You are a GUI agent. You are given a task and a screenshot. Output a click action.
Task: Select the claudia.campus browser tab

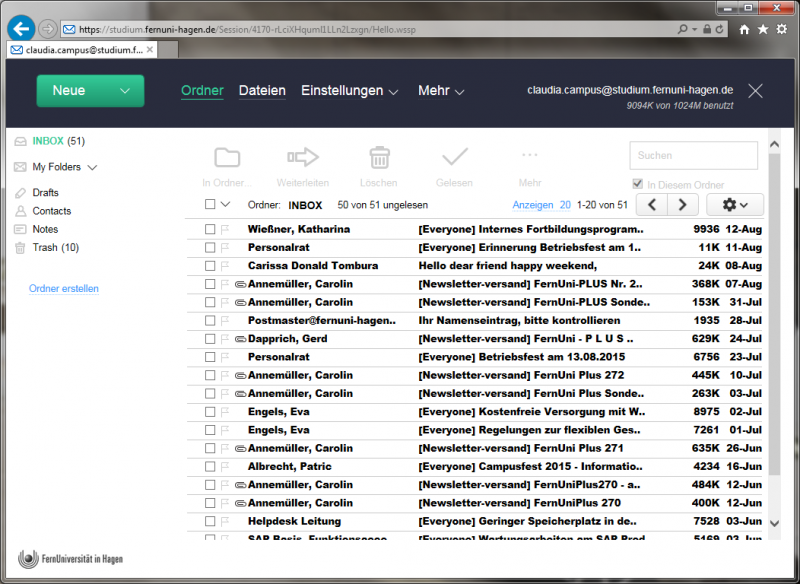click(x=82, y=50)
